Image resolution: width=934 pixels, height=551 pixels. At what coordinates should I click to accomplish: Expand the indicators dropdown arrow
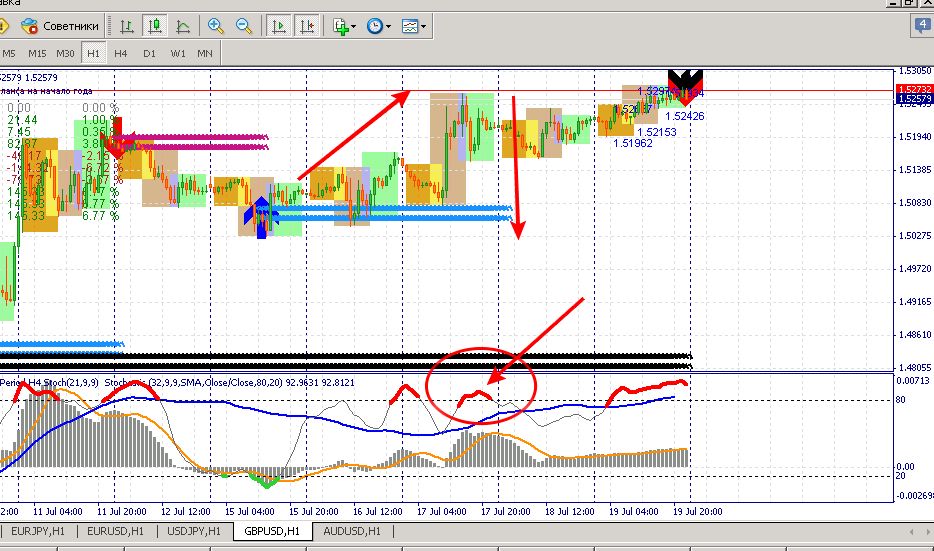[x=353, y=27]
